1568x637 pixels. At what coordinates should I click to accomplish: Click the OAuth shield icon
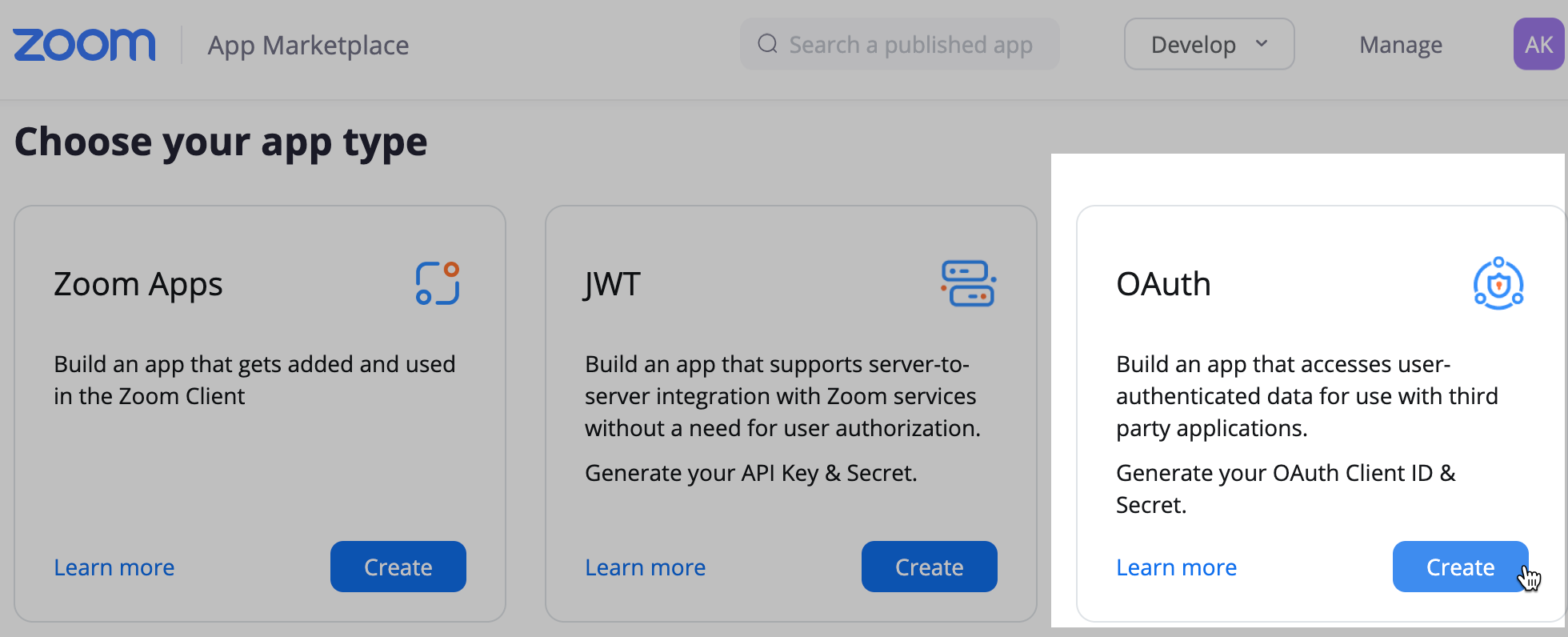point(1498,283)
